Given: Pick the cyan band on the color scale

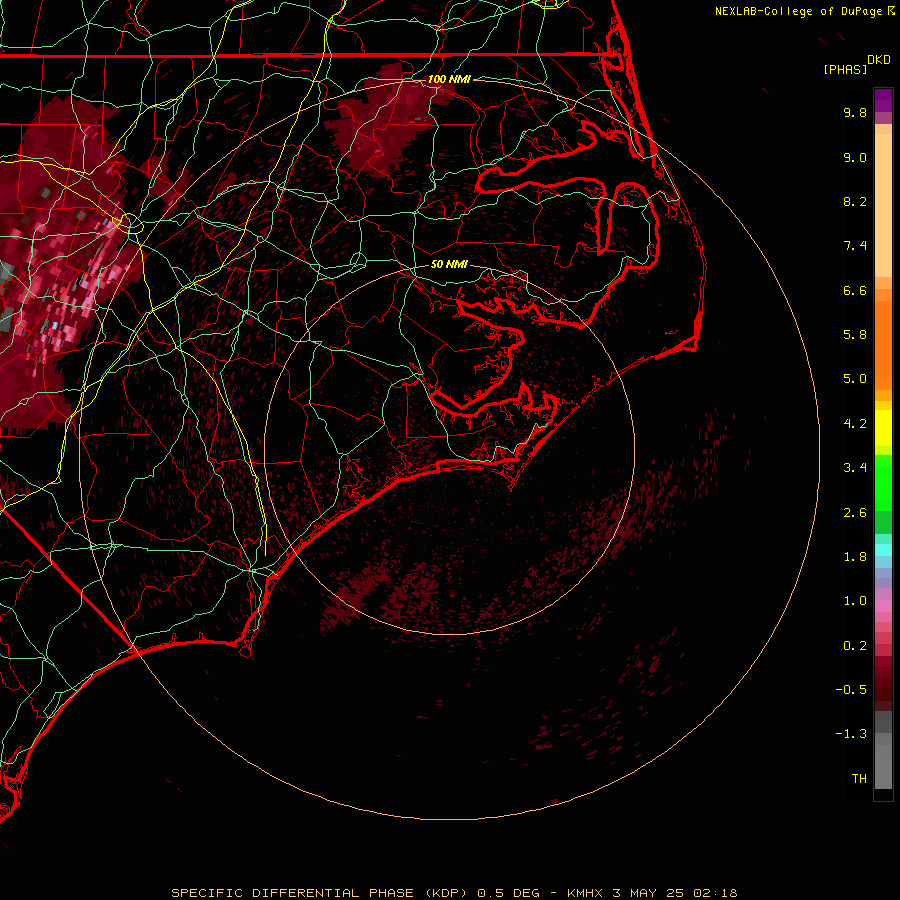Looking at the screenshot, I should (x=883, y=550).
